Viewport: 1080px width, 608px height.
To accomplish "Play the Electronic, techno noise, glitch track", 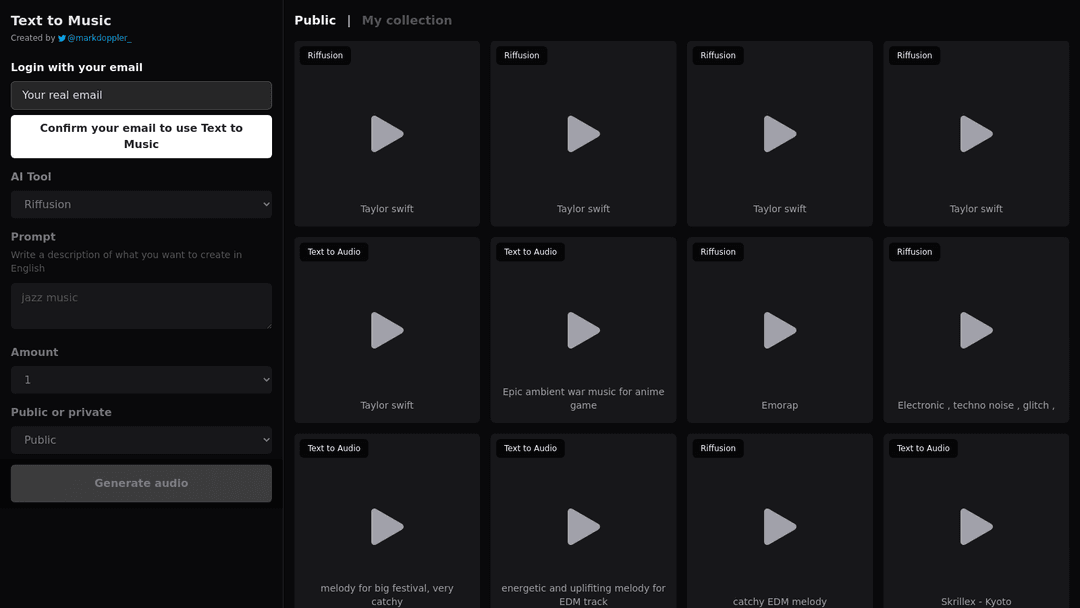I will point(976,331).
